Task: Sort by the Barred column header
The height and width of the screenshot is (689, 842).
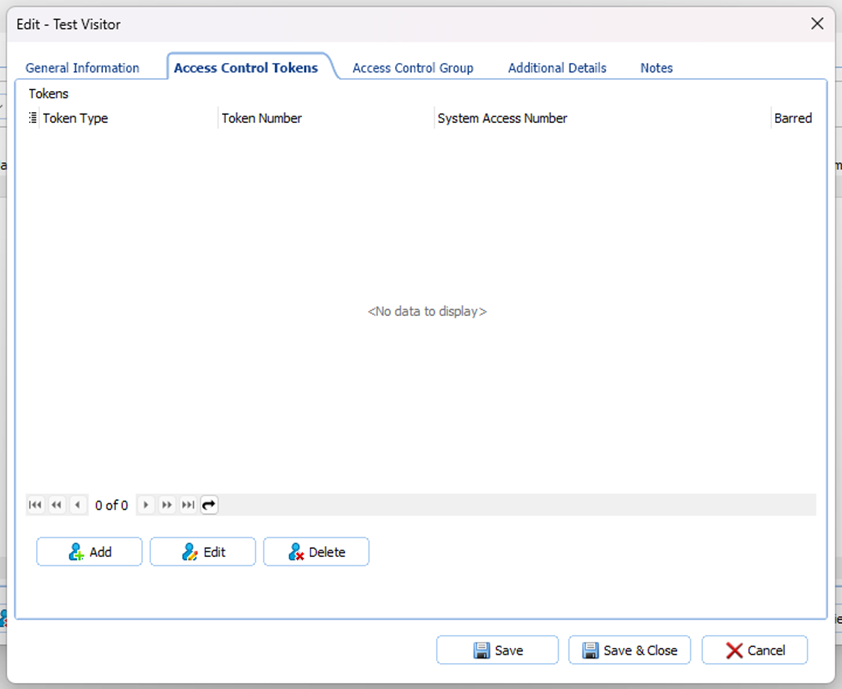Action: click(x=792, y=118)
